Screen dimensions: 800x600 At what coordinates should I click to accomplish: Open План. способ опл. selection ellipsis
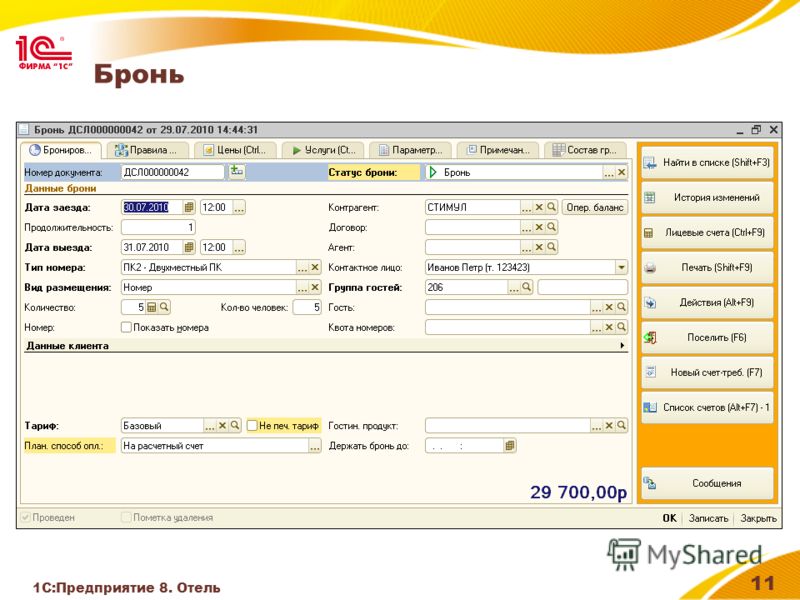tap(315, 446)
